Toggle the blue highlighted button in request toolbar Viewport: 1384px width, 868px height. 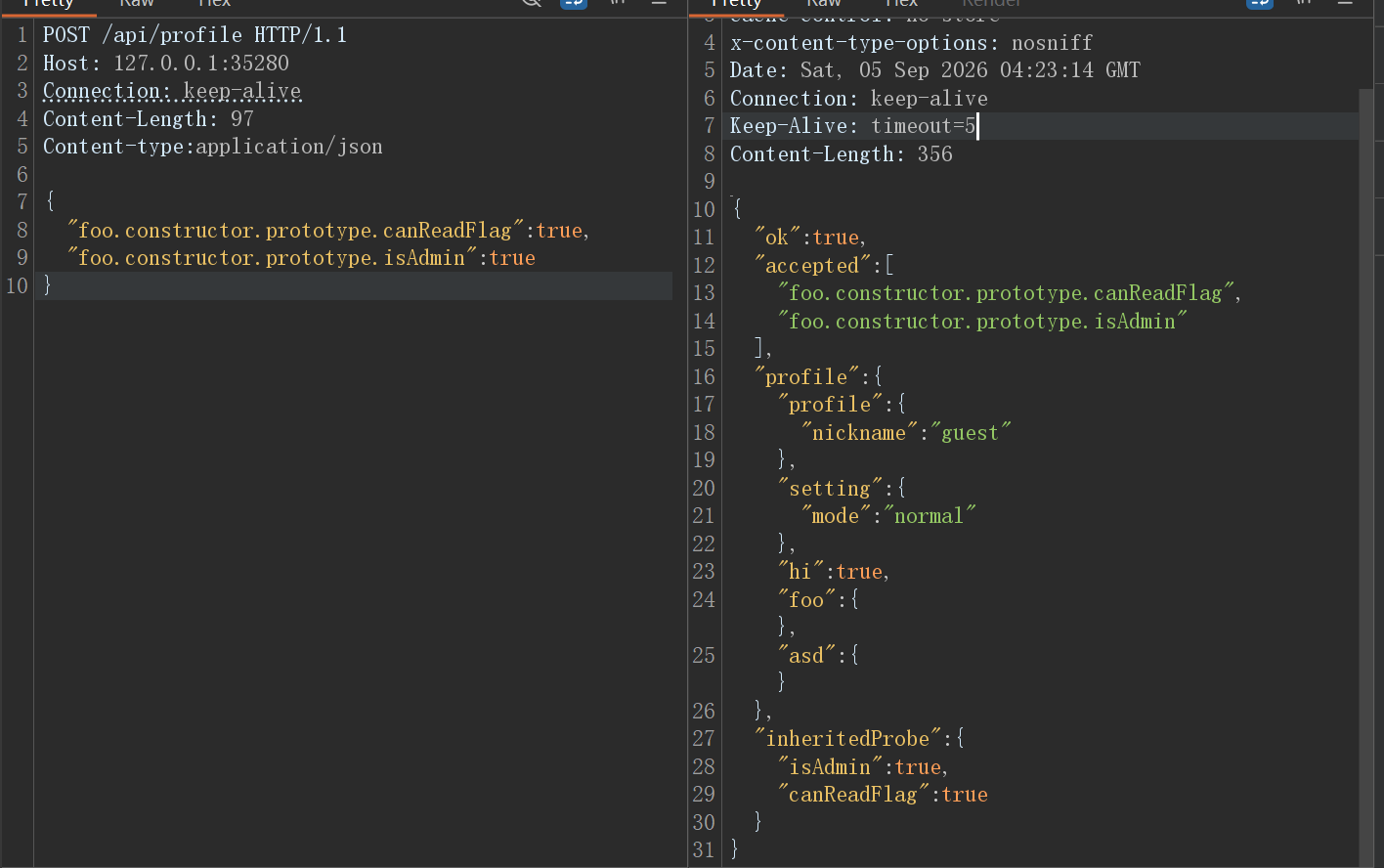[574, 3]
